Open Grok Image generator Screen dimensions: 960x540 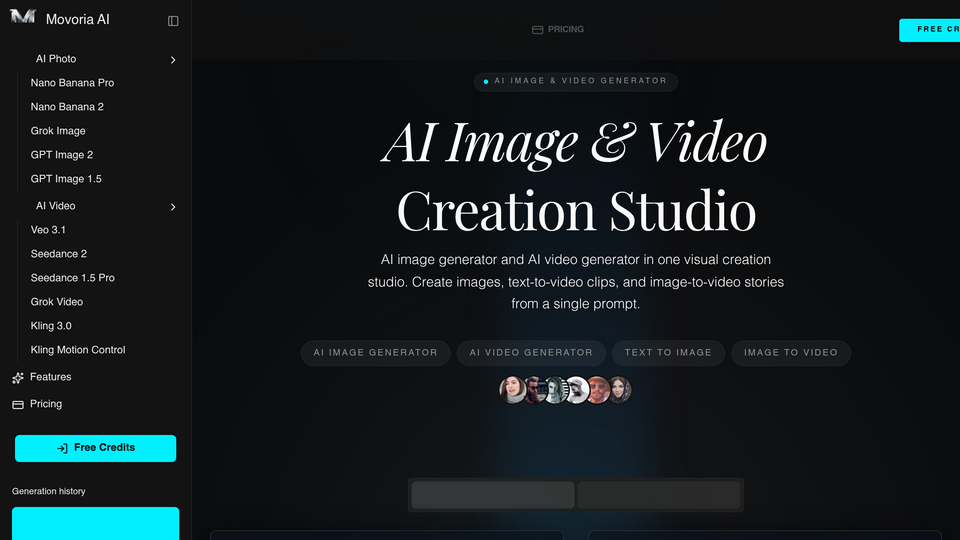(58, 131)
